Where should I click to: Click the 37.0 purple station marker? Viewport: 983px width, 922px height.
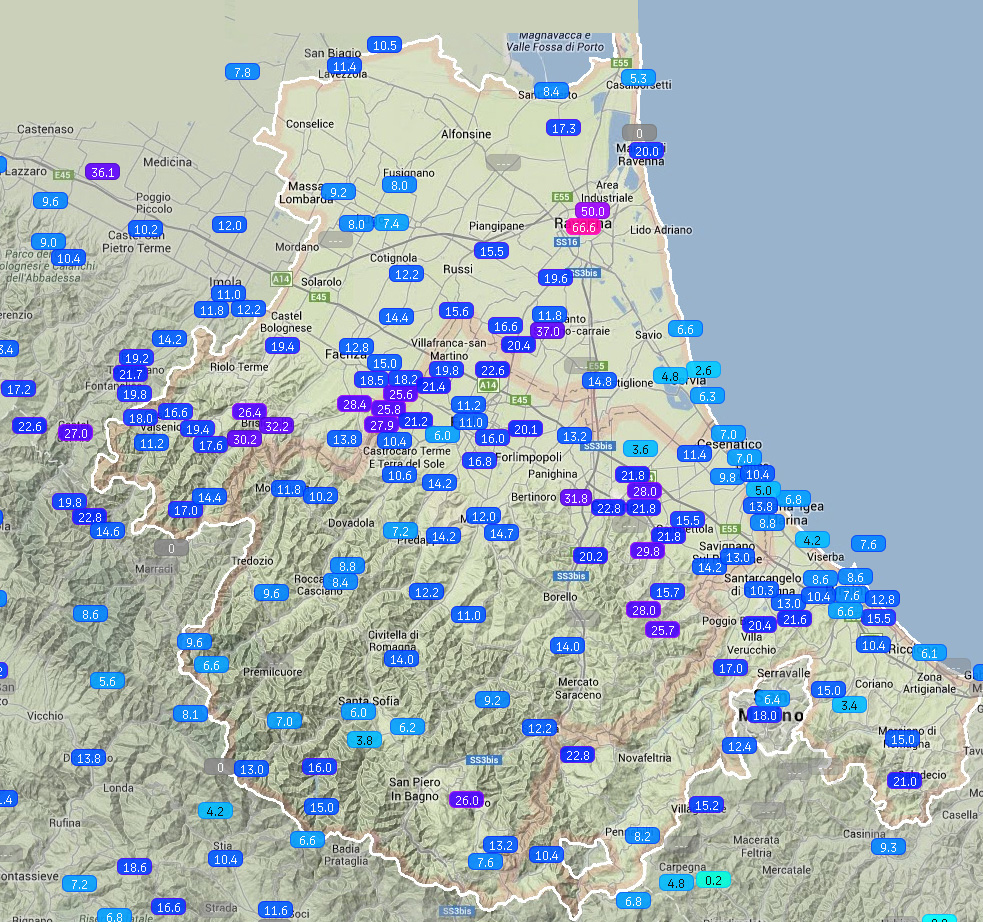(547, 331)
